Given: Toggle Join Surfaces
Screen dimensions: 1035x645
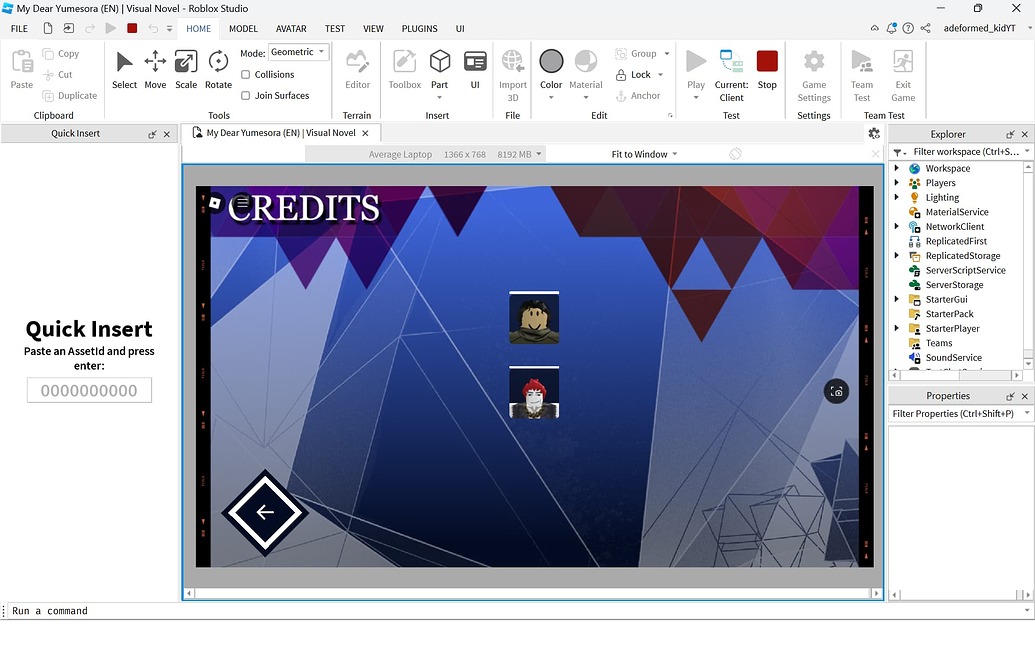Looking at the screenshot, I should coord(246,95).
